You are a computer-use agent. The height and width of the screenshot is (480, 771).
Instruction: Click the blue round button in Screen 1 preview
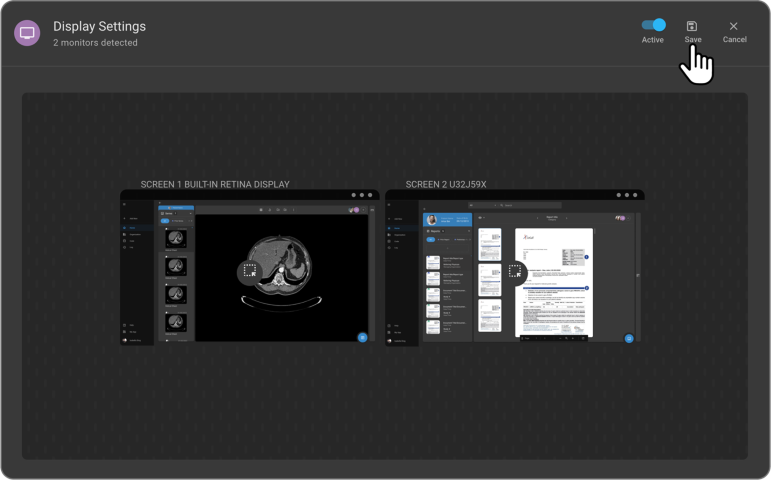(x=362, y=338)
